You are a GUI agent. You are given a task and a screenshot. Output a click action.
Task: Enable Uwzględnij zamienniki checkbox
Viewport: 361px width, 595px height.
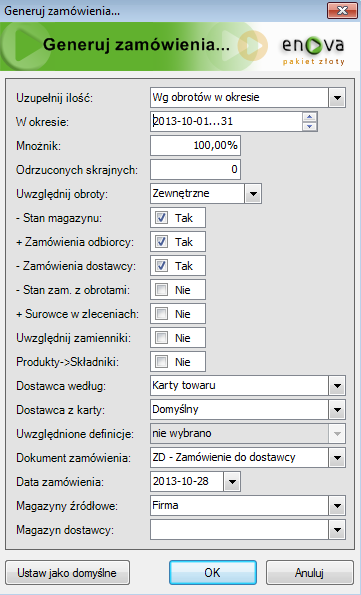[161, 338]
